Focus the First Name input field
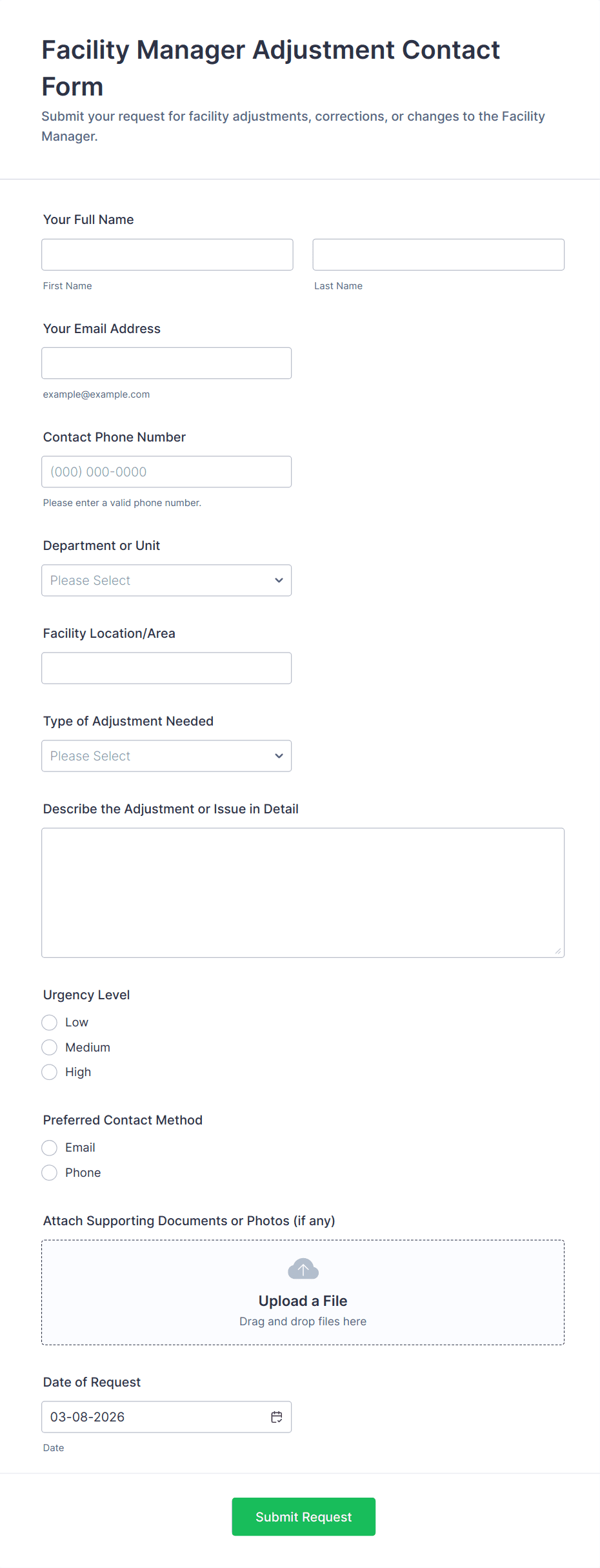 (x=167, y=255)
